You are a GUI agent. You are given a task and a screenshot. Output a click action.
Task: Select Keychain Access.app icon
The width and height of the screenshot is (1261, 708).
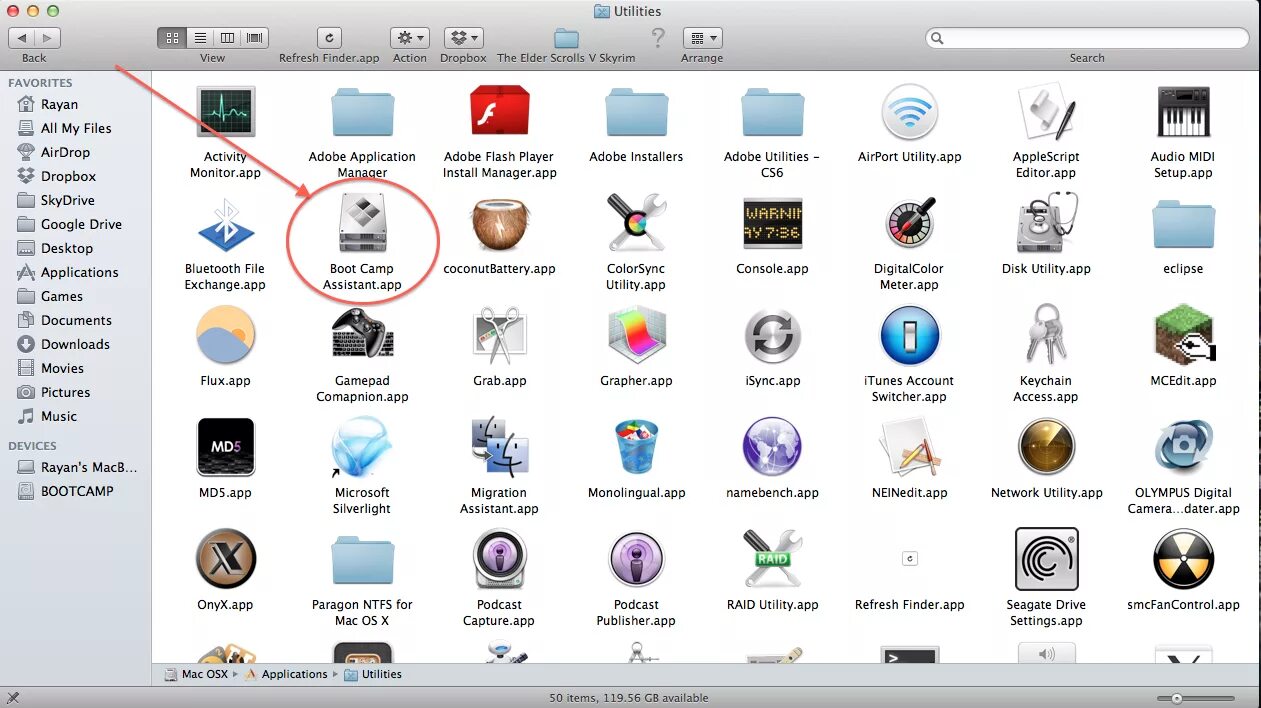[x=1046, y=336]
